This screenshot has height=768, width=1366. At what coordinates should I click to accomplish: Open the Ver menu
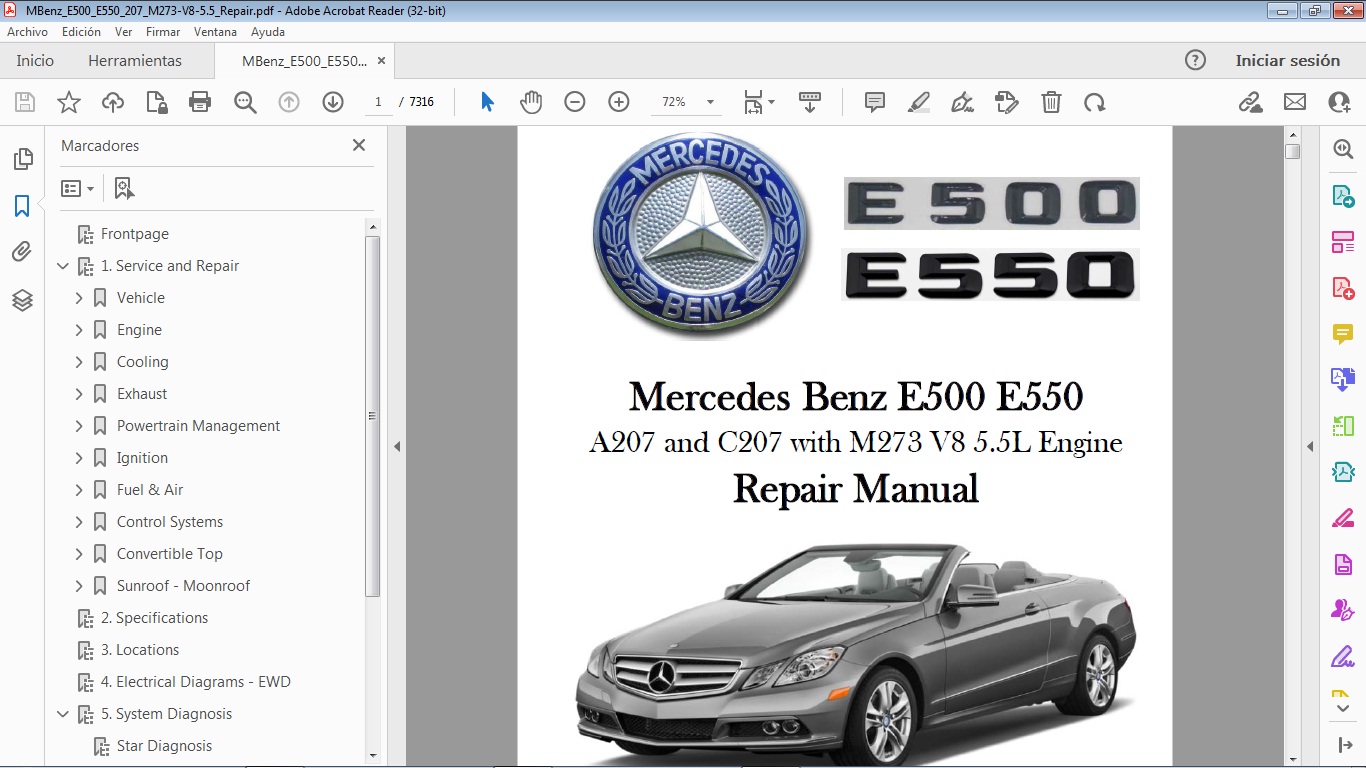(x=123, y=31)
